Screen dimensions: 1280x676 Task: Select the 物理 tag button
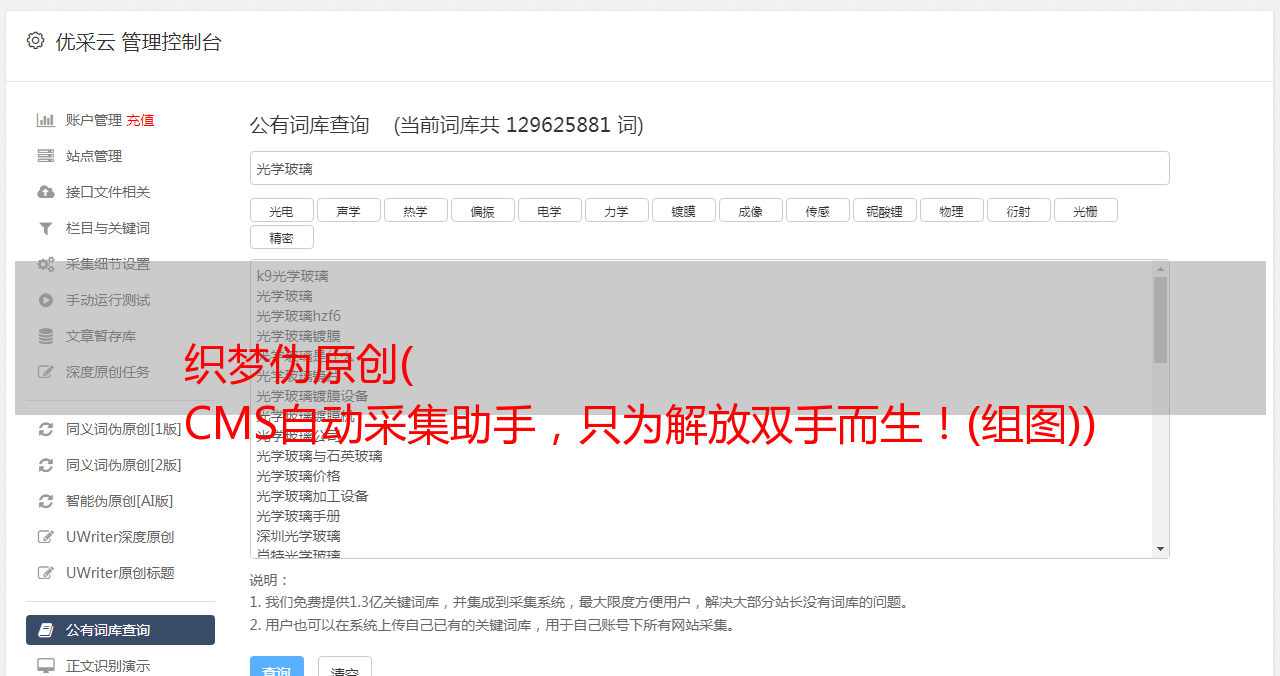(951, 210)
